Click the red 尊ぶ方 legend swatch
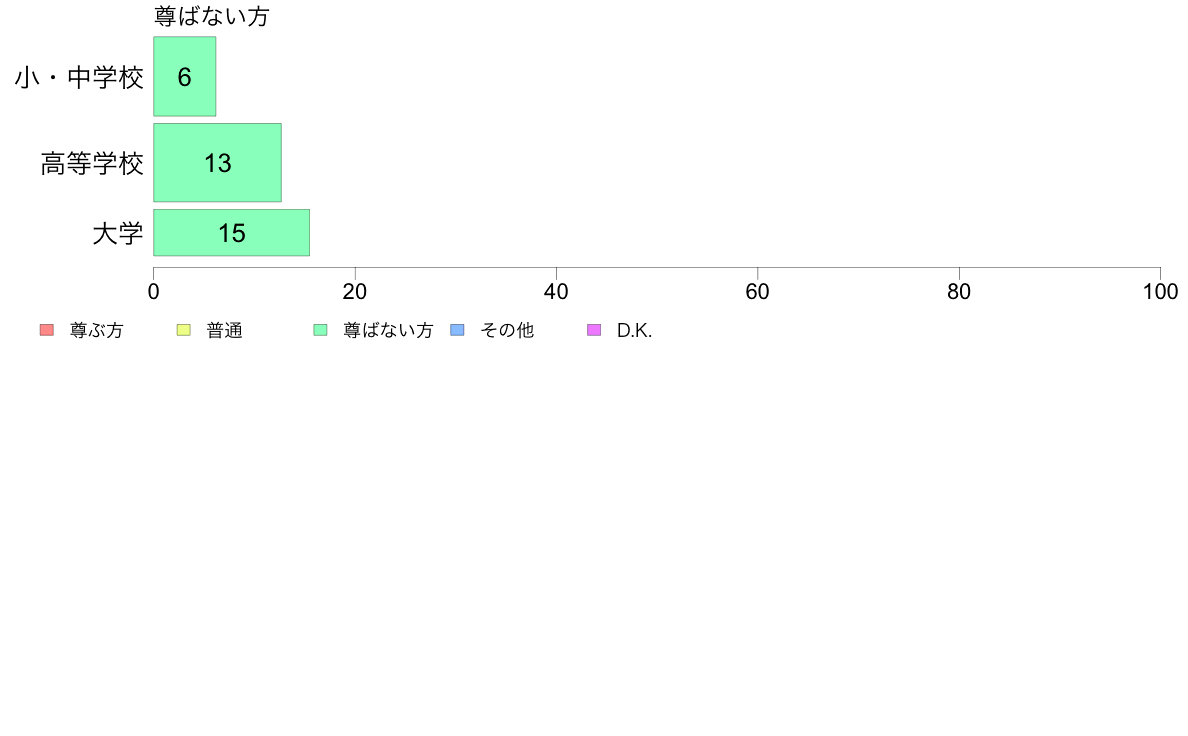This screenshot has width=1188, height=736. click(x=47, y=330)
